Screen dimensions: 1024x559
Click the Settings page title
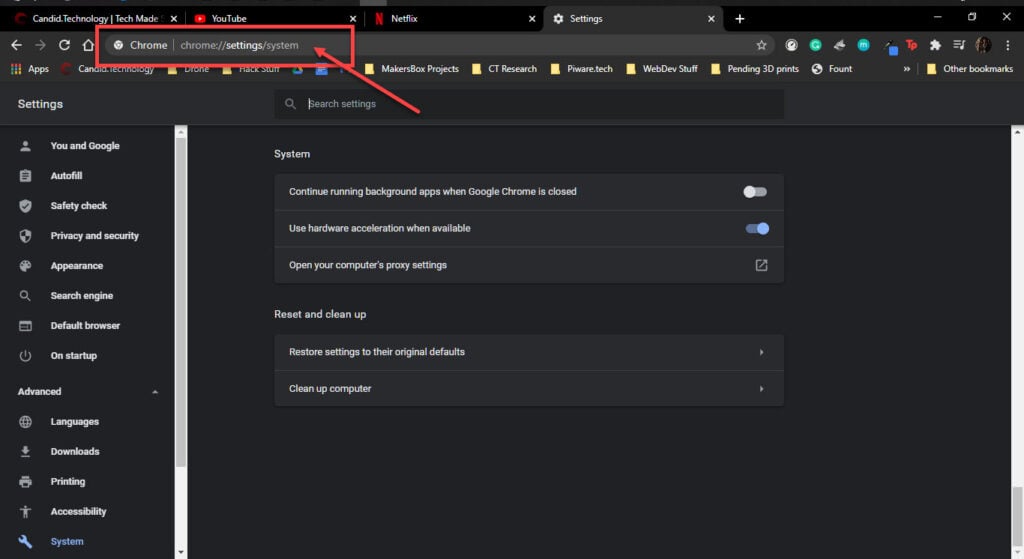click(40, 104)
